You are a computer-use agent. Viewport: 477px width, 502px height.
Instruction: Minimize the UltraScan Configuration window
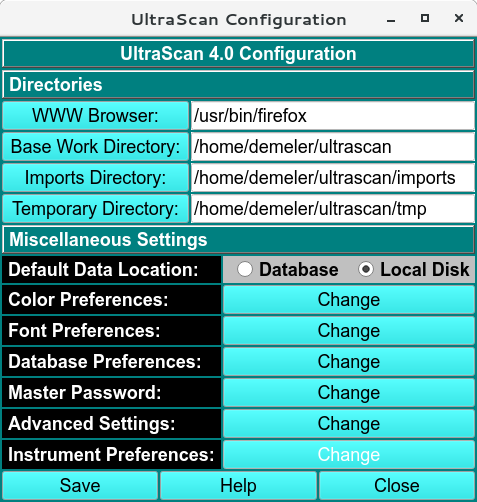click(x=391, y=19)
